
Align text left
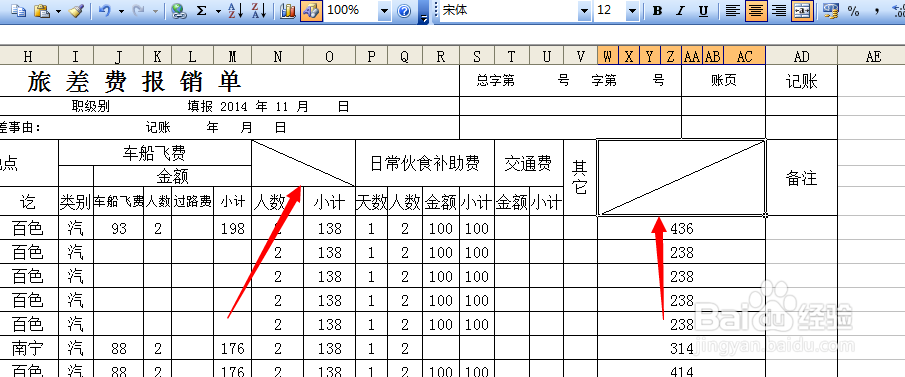[x=732, y=10]
